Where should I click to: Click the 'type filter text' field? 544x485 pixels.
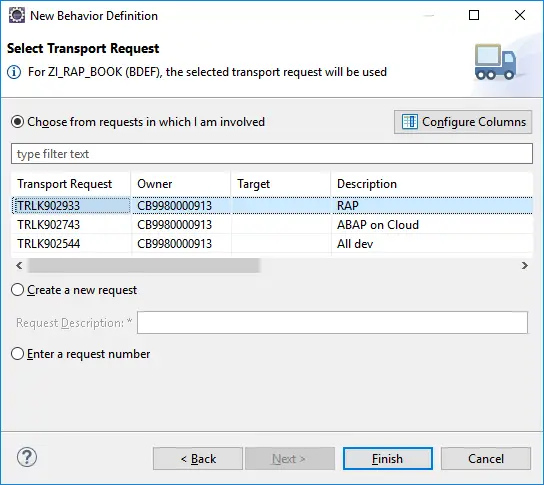click(272, 154)
